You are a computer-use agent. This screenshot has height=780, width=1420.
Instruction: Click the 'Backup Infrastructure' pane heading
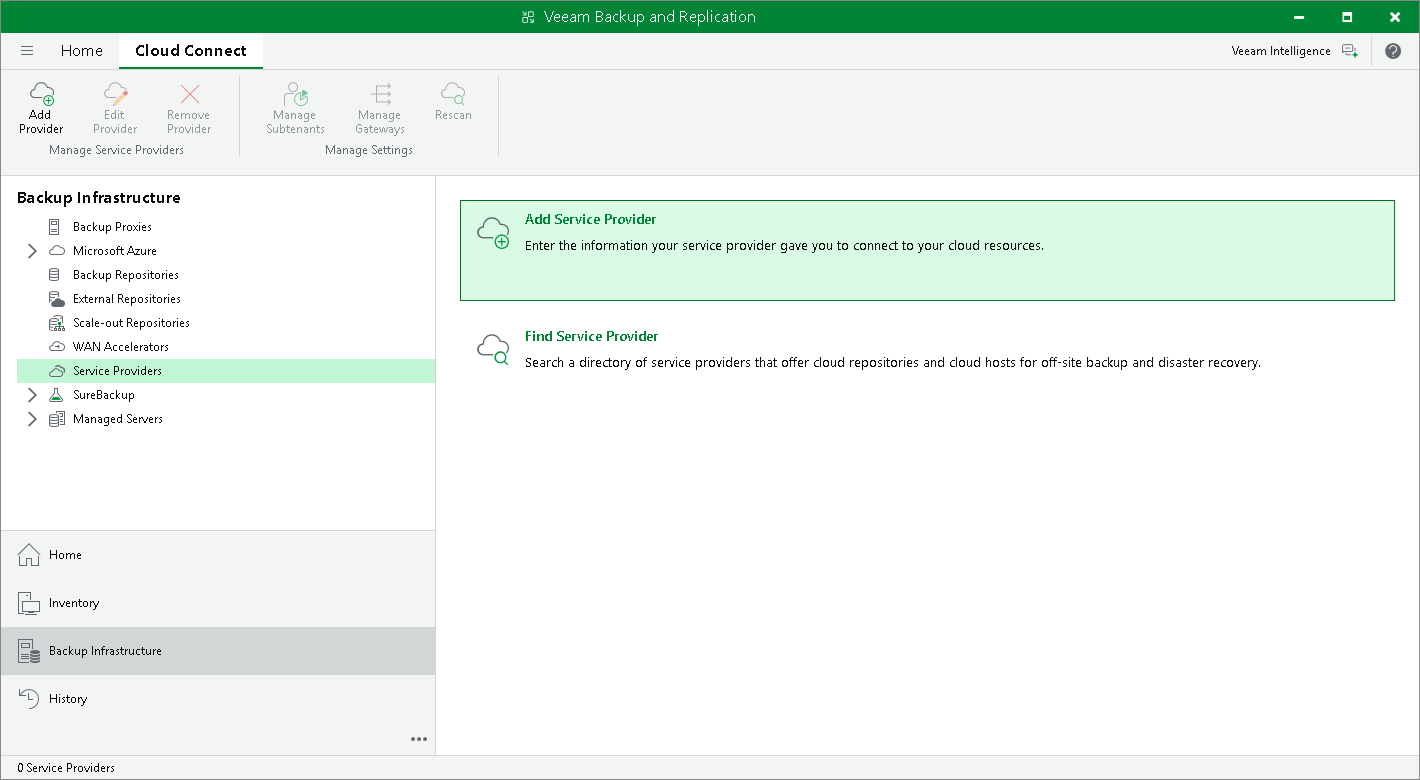pos(99,198)
